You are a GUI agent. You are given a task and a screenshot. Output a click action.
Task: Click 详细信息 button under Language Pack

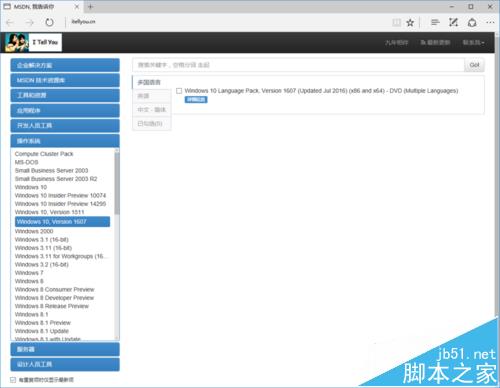tap(196, 99)
